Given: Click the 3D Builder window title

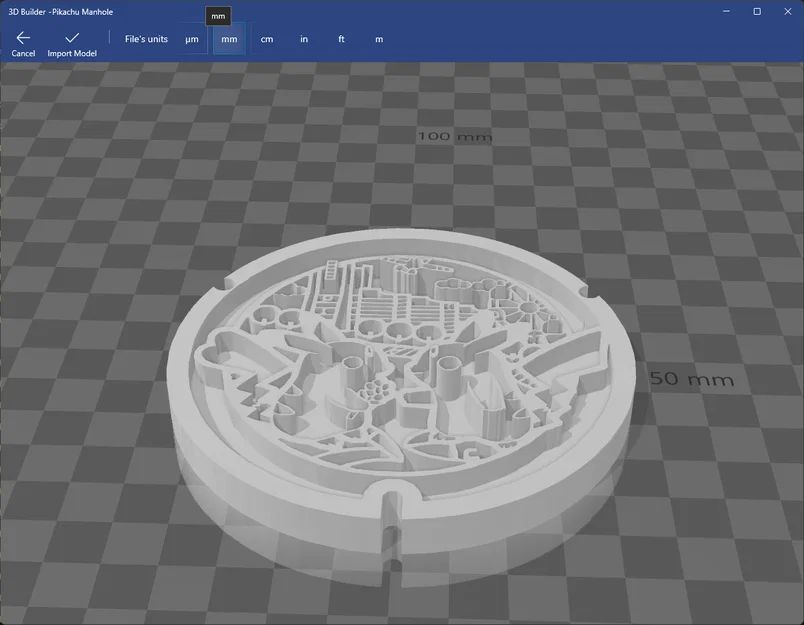Looking at the screenshot, I should pos(61,12).
